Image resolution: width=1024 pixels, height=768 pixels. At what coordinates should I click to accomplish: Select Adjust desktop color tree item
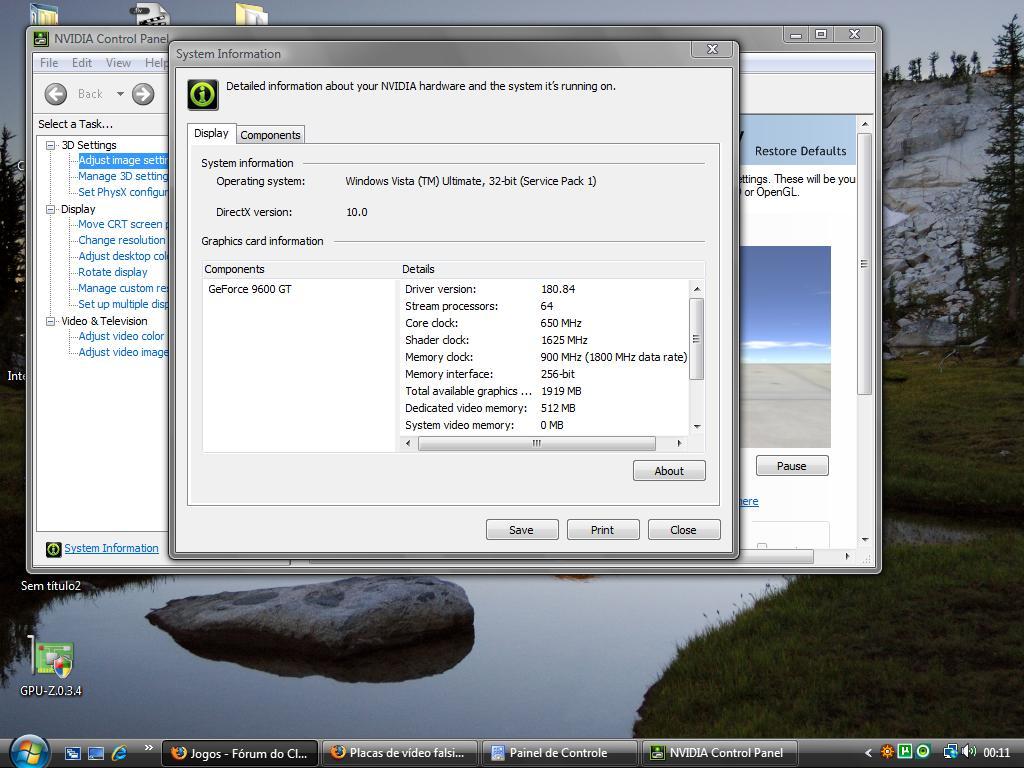[123, 256]
